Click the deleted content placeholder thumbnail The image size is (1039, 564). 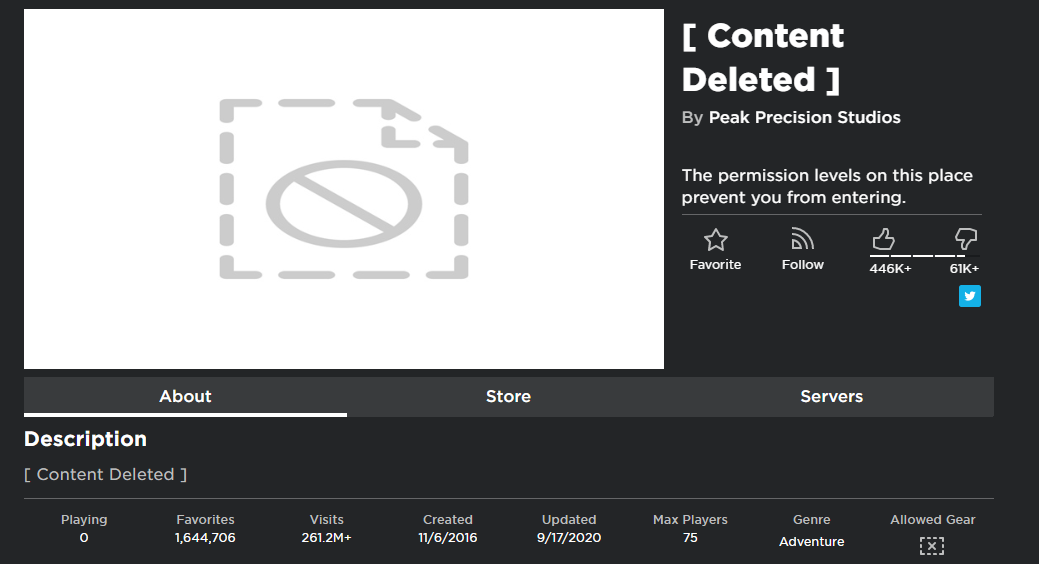[x=344, y=189]
